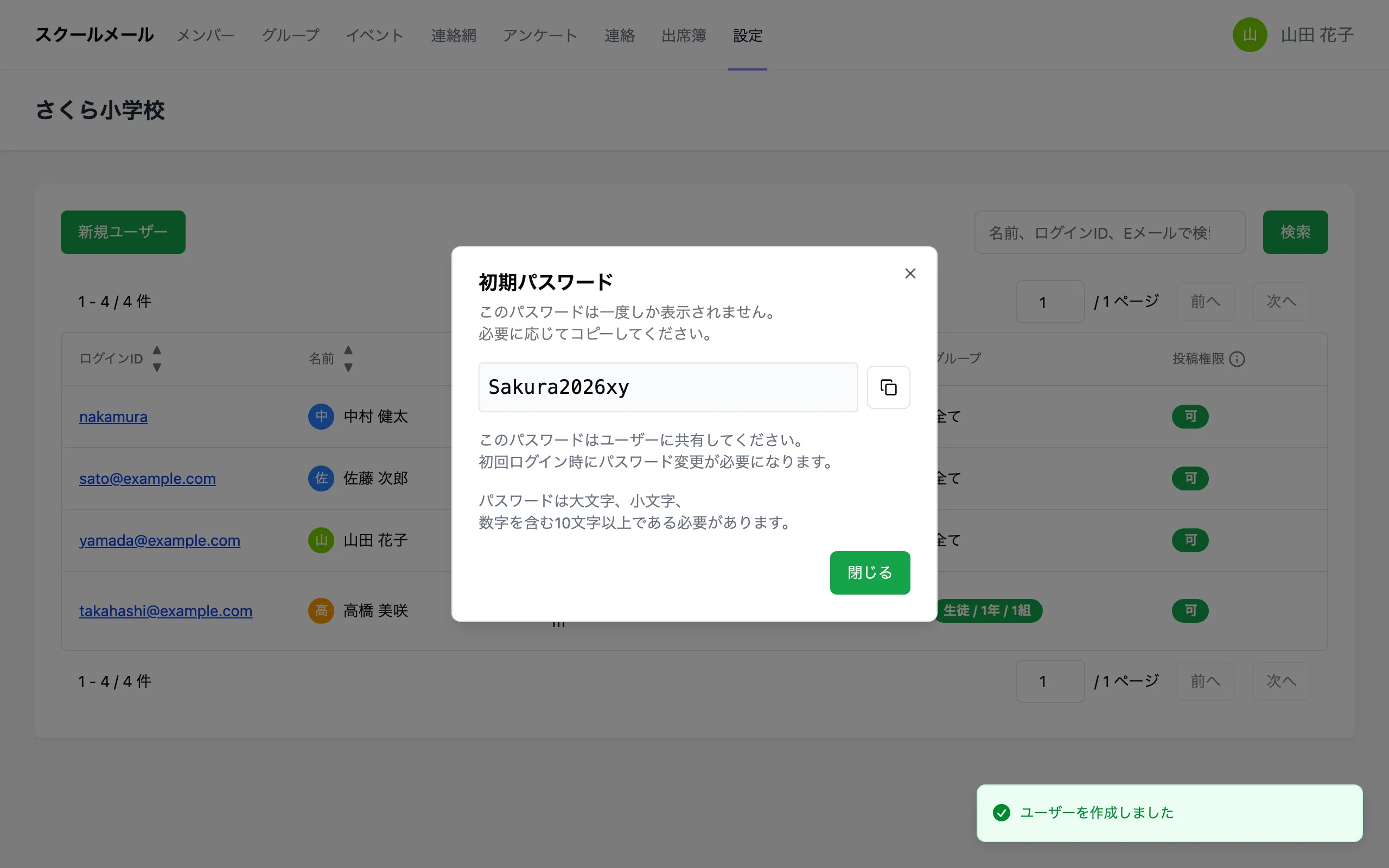This screenshot has width=1389, height=868.
Task: Click the top page number field
Action: click(x=1050, y=302)
